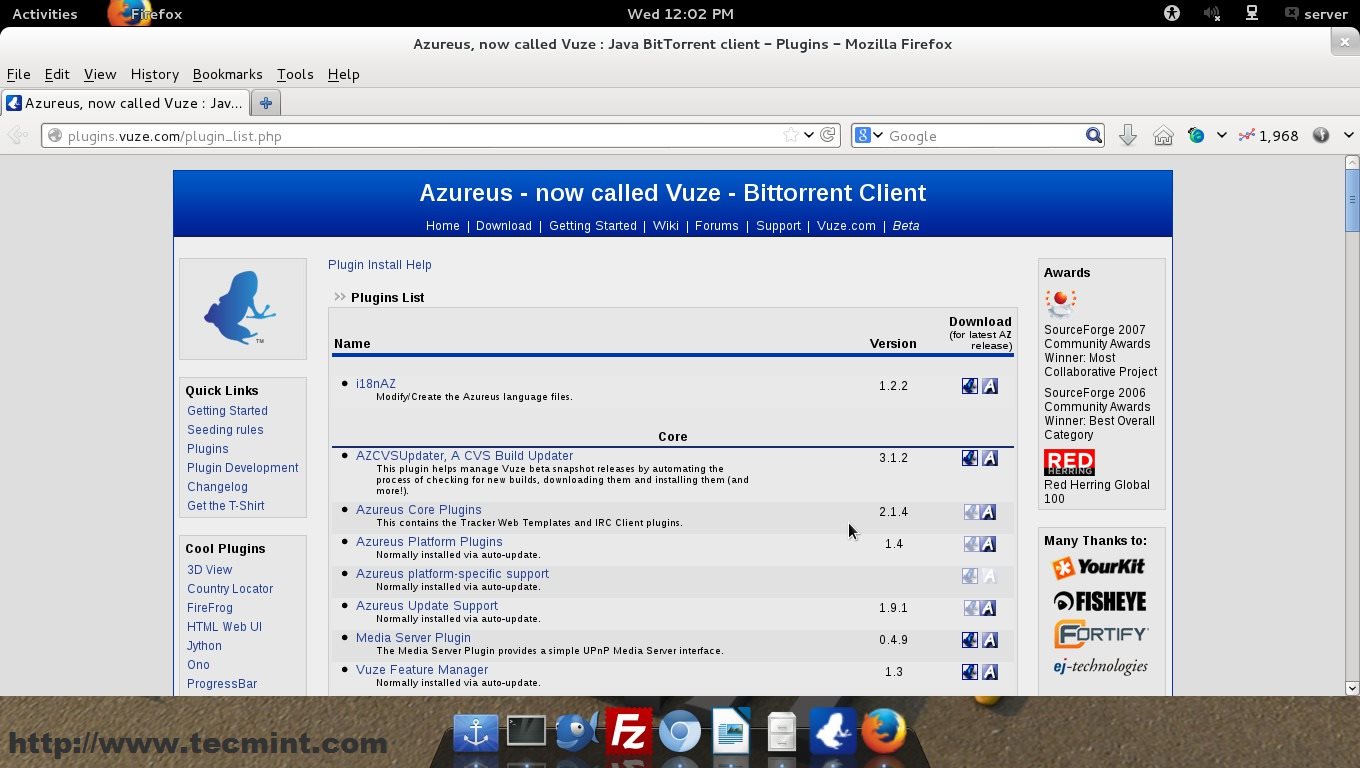Click the volume icon in the top bar
This screenshot has width=1360, height=768.
tap(1212, 14)
